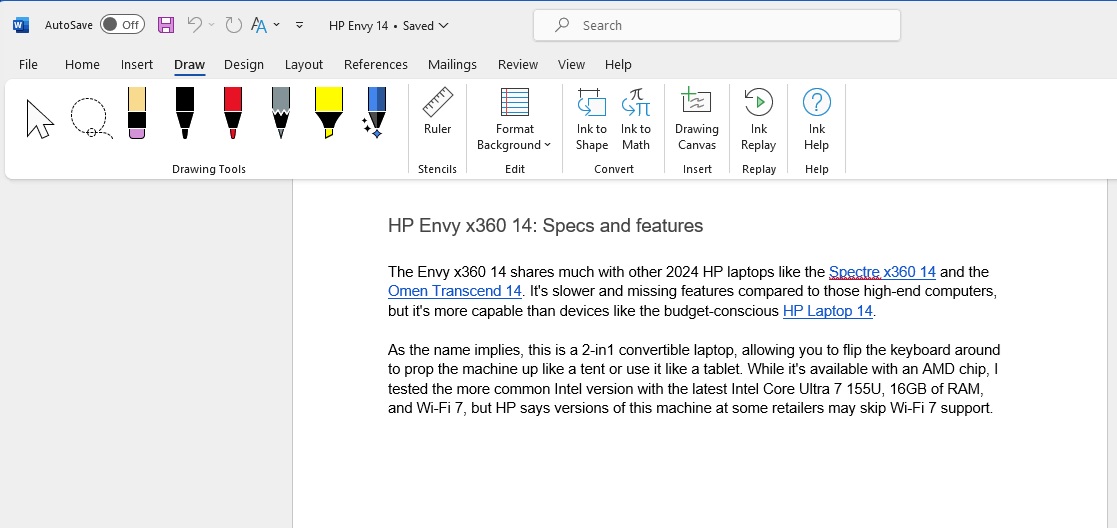
Task: Click the Word app icon
Action: click(x=21, y=25)
